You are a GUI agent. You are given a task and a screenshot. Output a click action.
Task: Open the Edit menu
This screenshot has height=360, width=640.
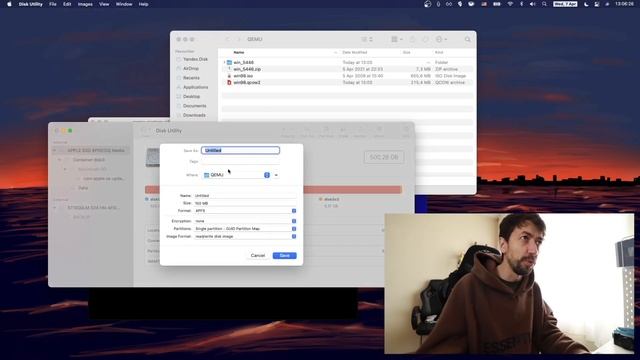click(x=67, y=4)
